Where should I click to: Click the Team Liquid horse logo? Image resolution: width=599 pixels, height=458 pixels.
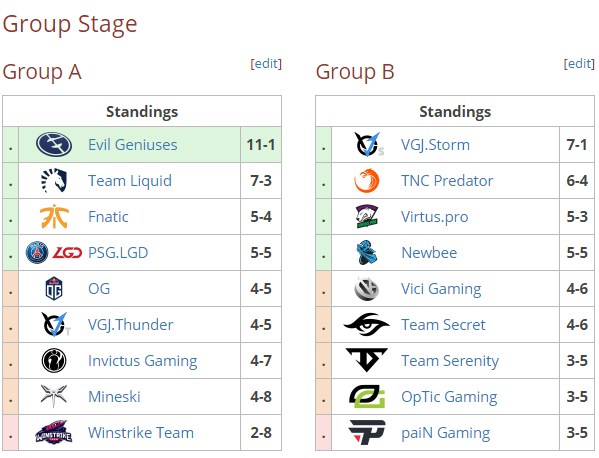[54, 181]
